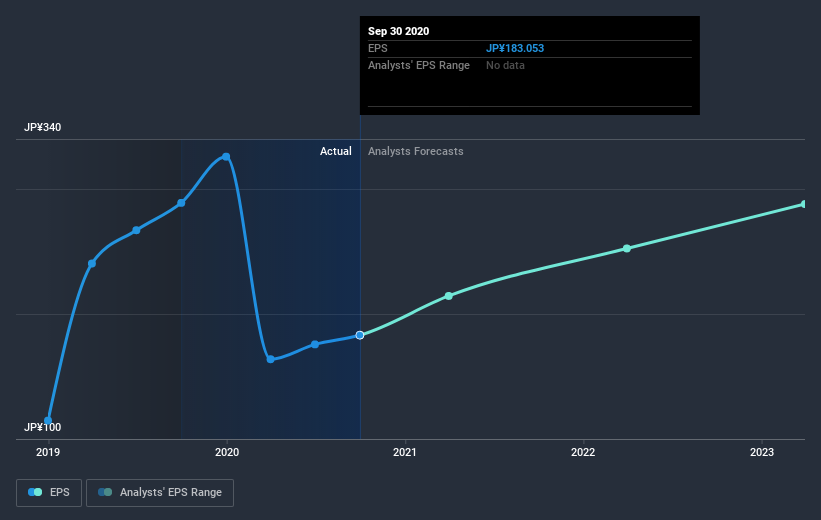Image resolution: width=821 pixels, height=520 pixels.
Task: Click the 2021 x-axis label
Action: pyautogui.click(x=405, y=452)
